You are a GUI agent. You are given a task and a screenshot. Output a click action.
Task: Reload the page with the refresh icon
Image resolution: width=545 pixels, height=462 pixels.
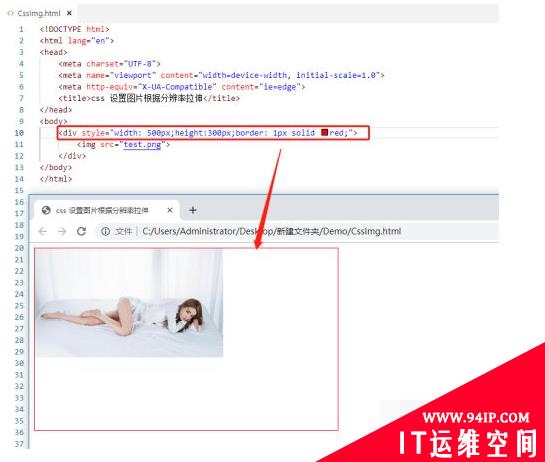81,231
